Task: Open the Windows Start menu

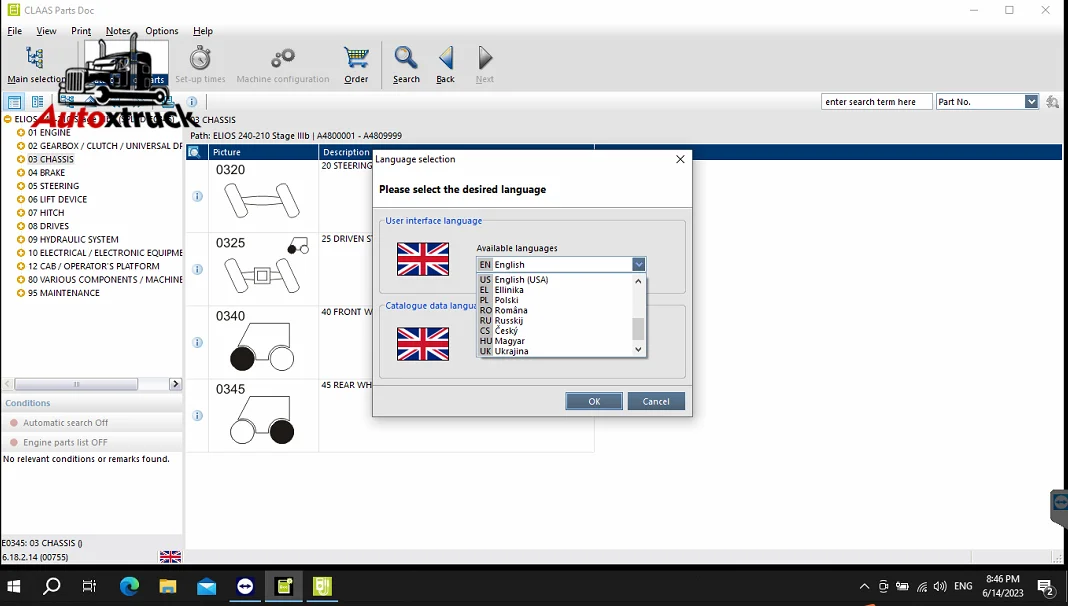Action: click(14, 586)
